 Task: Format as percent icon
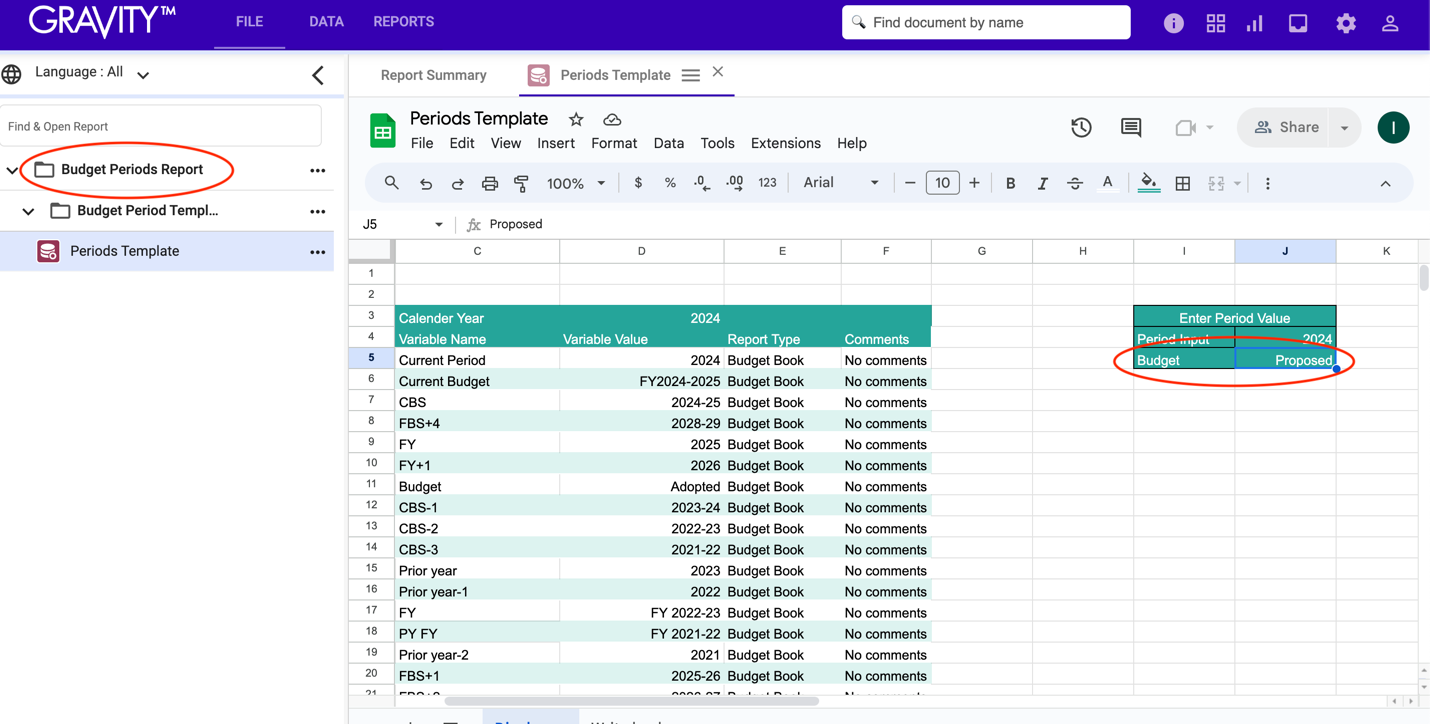[670, 183]
